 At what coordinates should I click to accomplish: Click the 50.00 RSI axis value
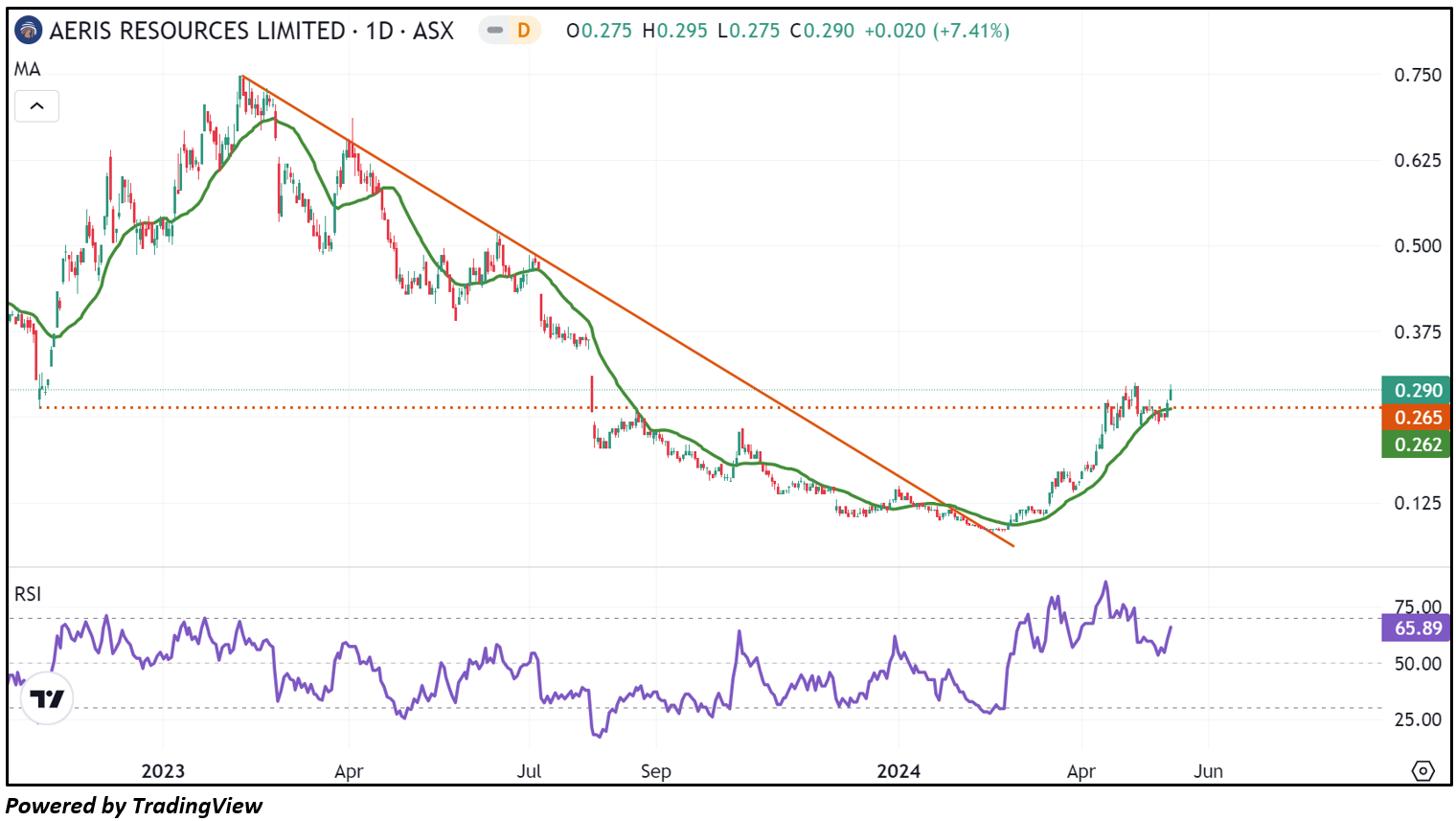[1418, 663]
